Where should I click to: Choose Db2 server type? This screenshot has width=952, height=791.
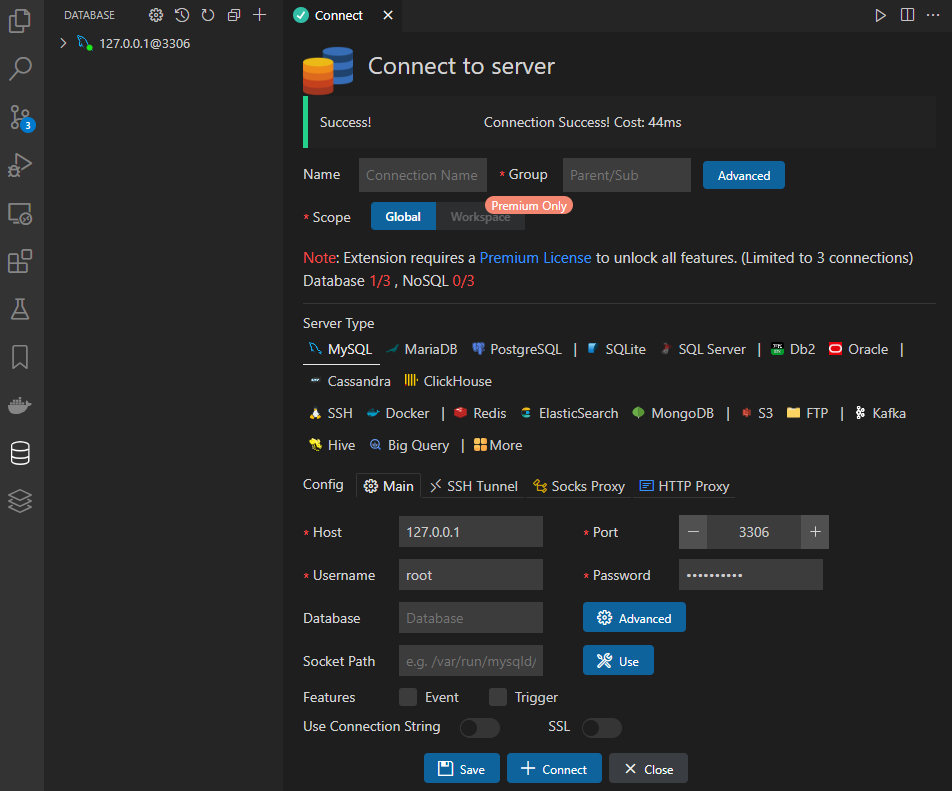point(793,350)
